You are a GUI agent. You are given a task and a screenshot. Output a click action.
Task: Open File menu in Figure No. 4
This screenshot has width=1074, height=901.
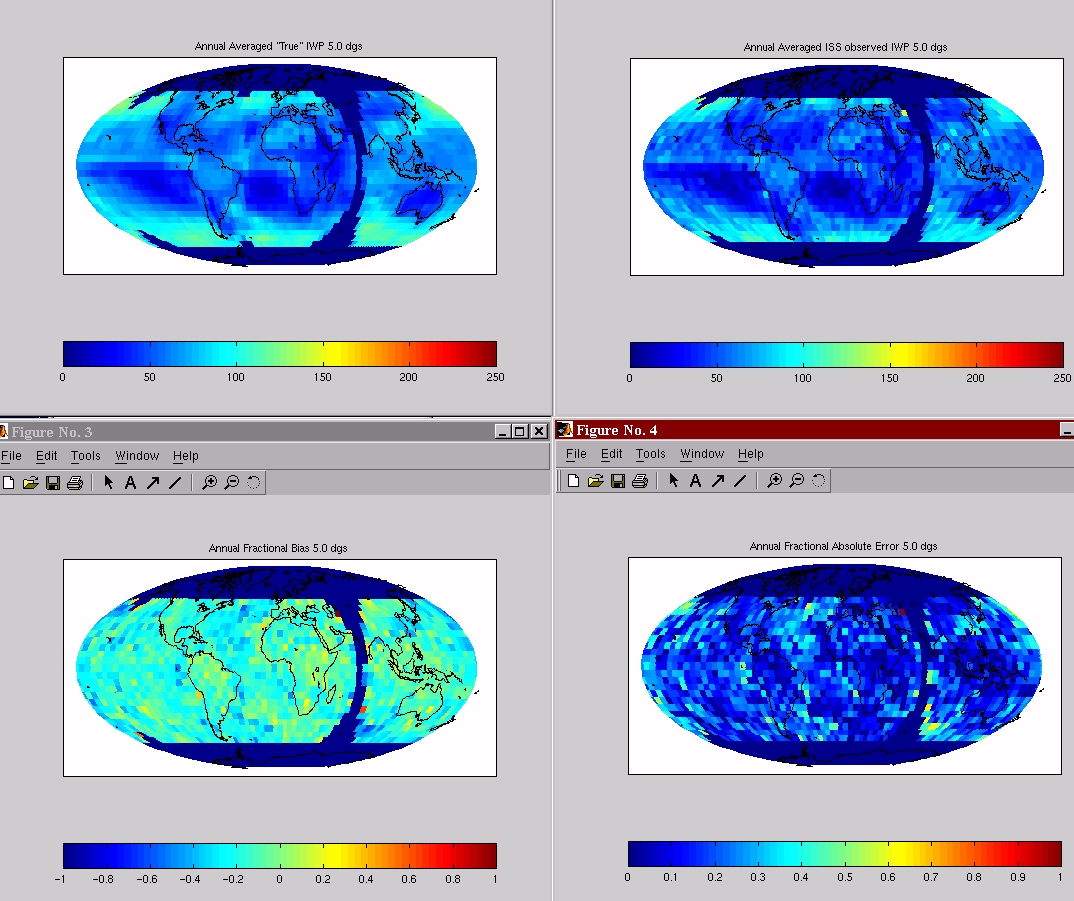click(576, 454)
